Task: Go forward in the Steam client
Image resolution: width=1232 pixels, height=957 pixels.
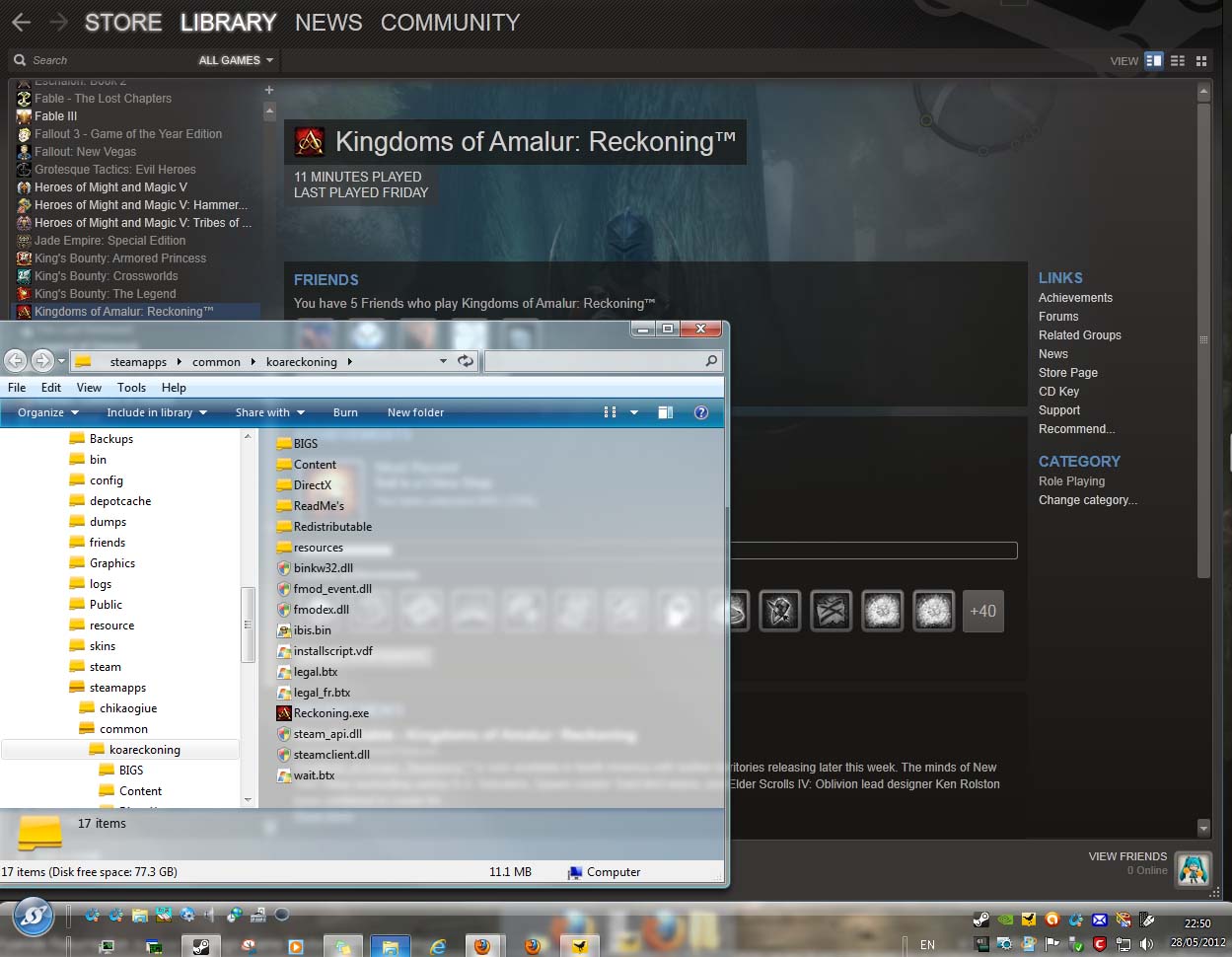Action: click(59, 22)
